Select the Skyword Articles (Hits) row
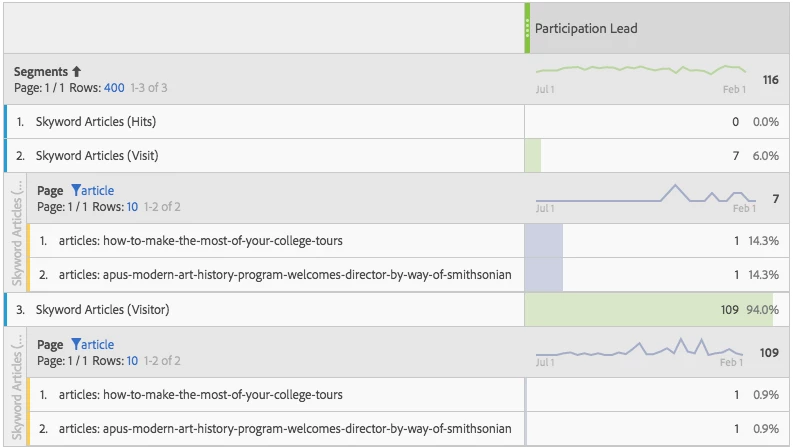This screenshot has height=447, width=793. point(96,122)
